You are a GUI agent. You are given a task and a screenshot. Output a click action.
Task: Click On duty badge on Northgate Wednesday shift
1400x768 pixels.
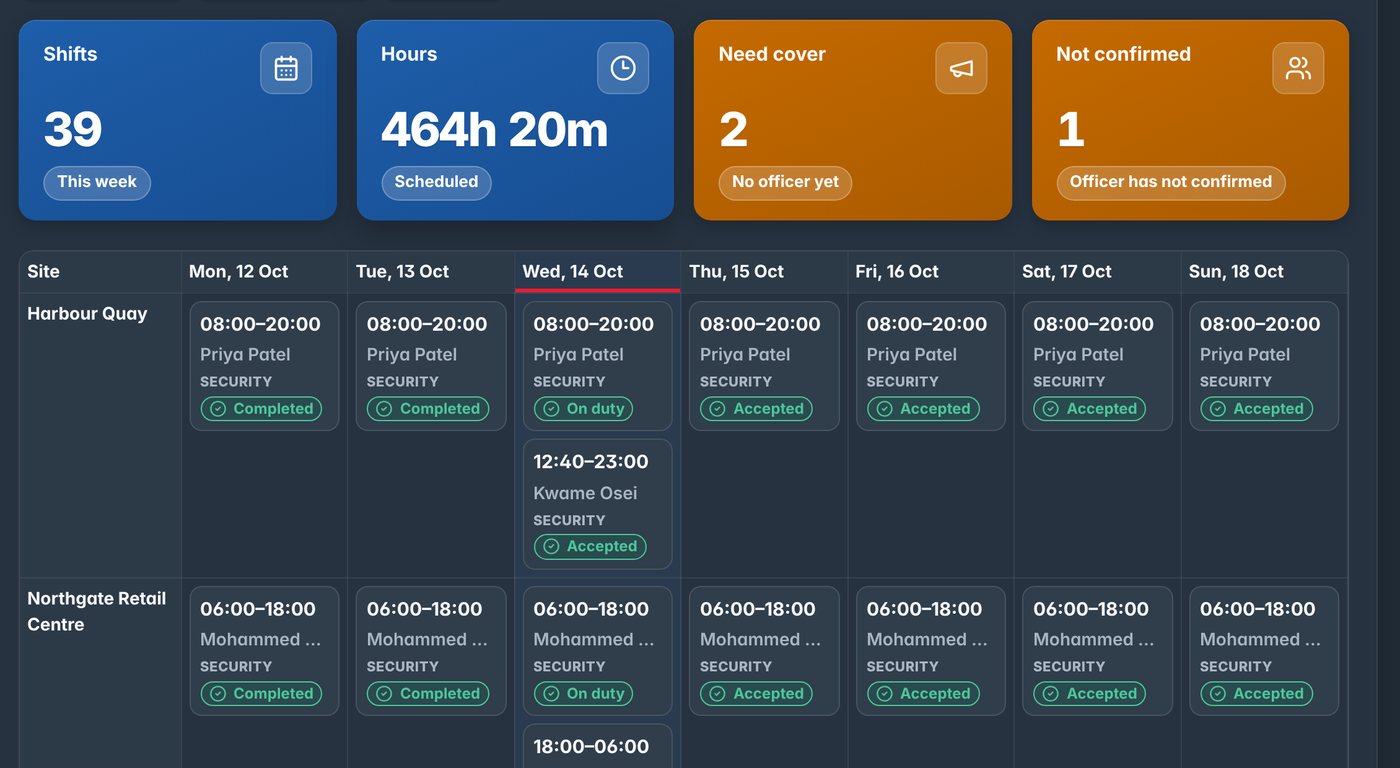point(583,694)
